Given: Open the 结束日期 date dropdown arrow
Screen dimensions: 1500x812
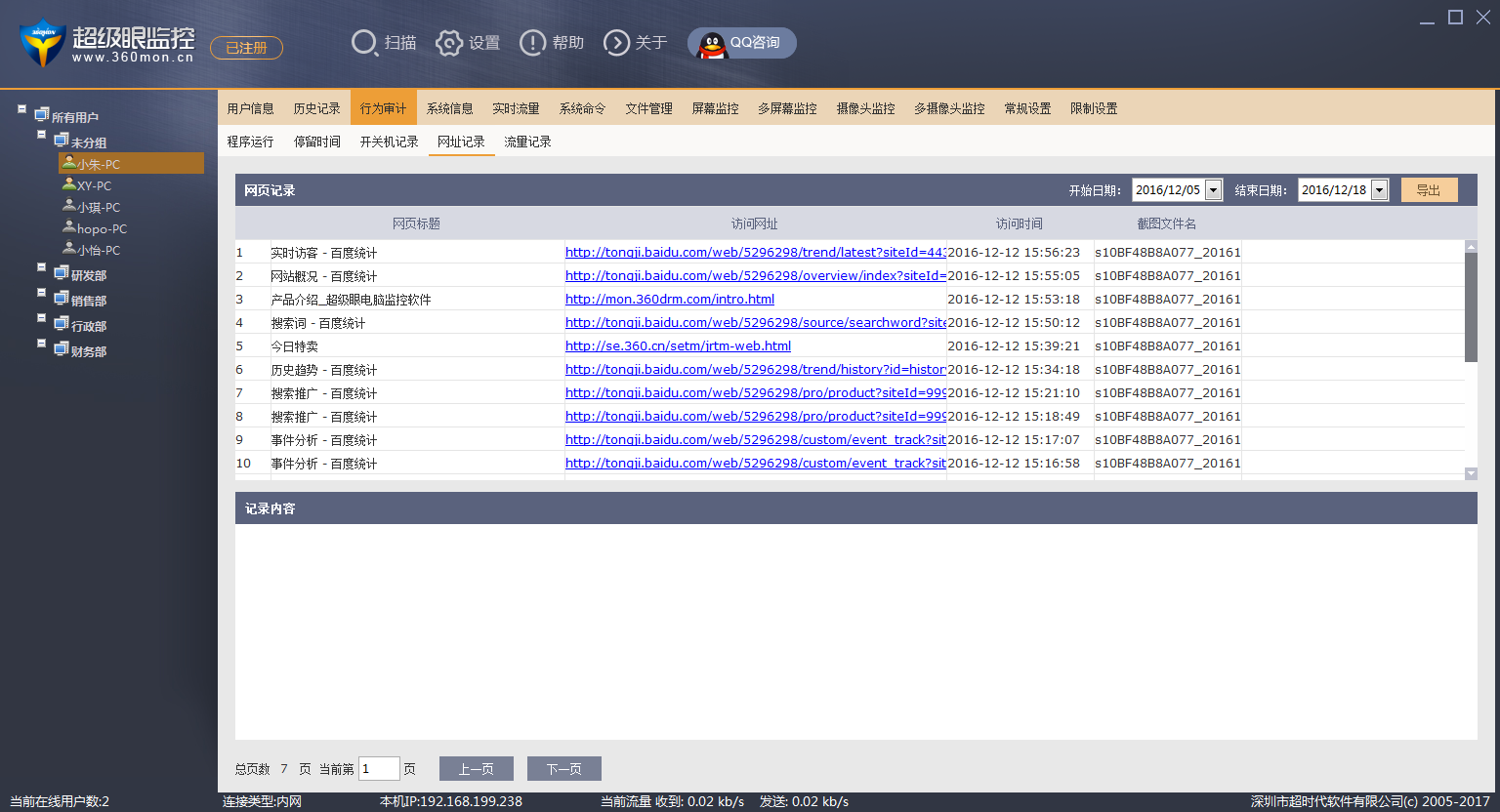Looking at the screenshot, I should (1379, 190).
